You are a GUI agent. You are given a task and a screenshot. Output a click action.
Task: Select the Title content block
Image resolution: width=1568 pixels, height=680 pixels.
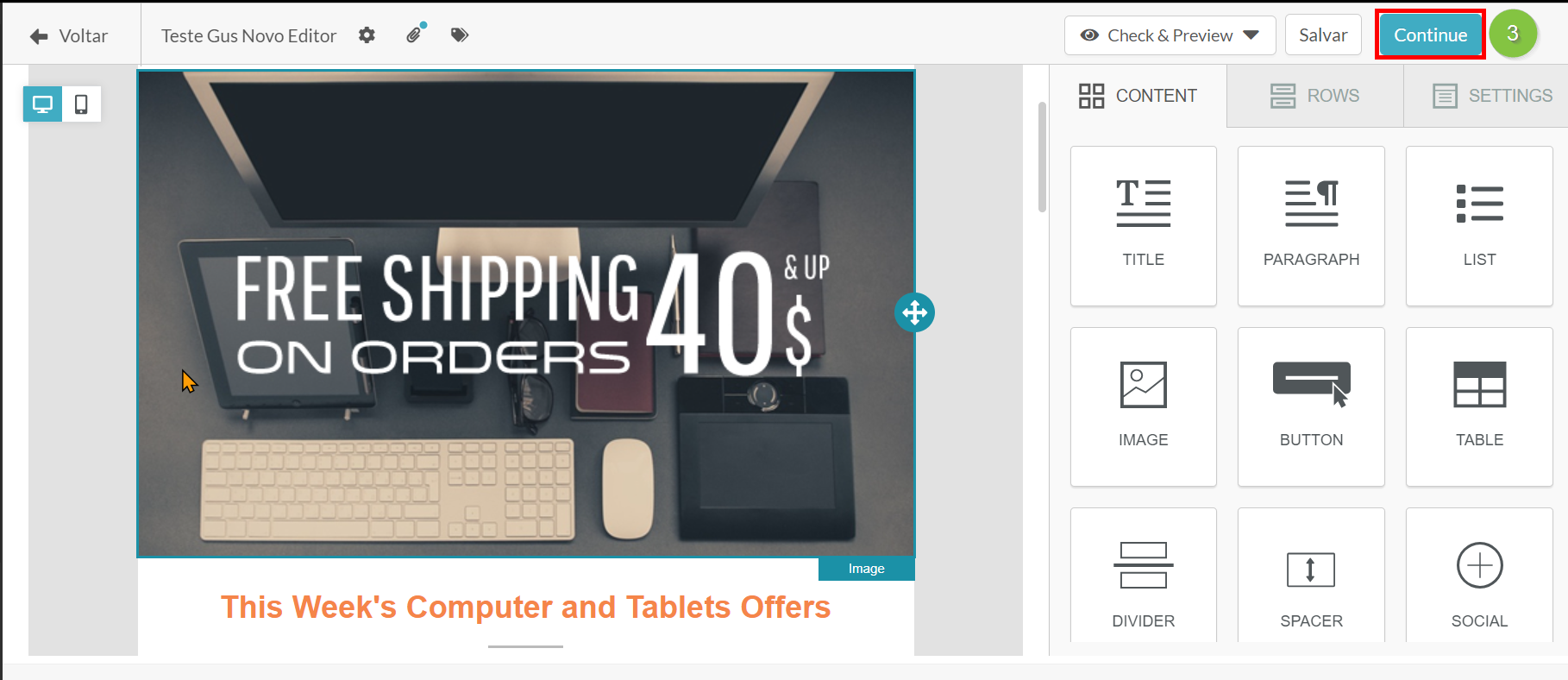tap(1143, 226)
